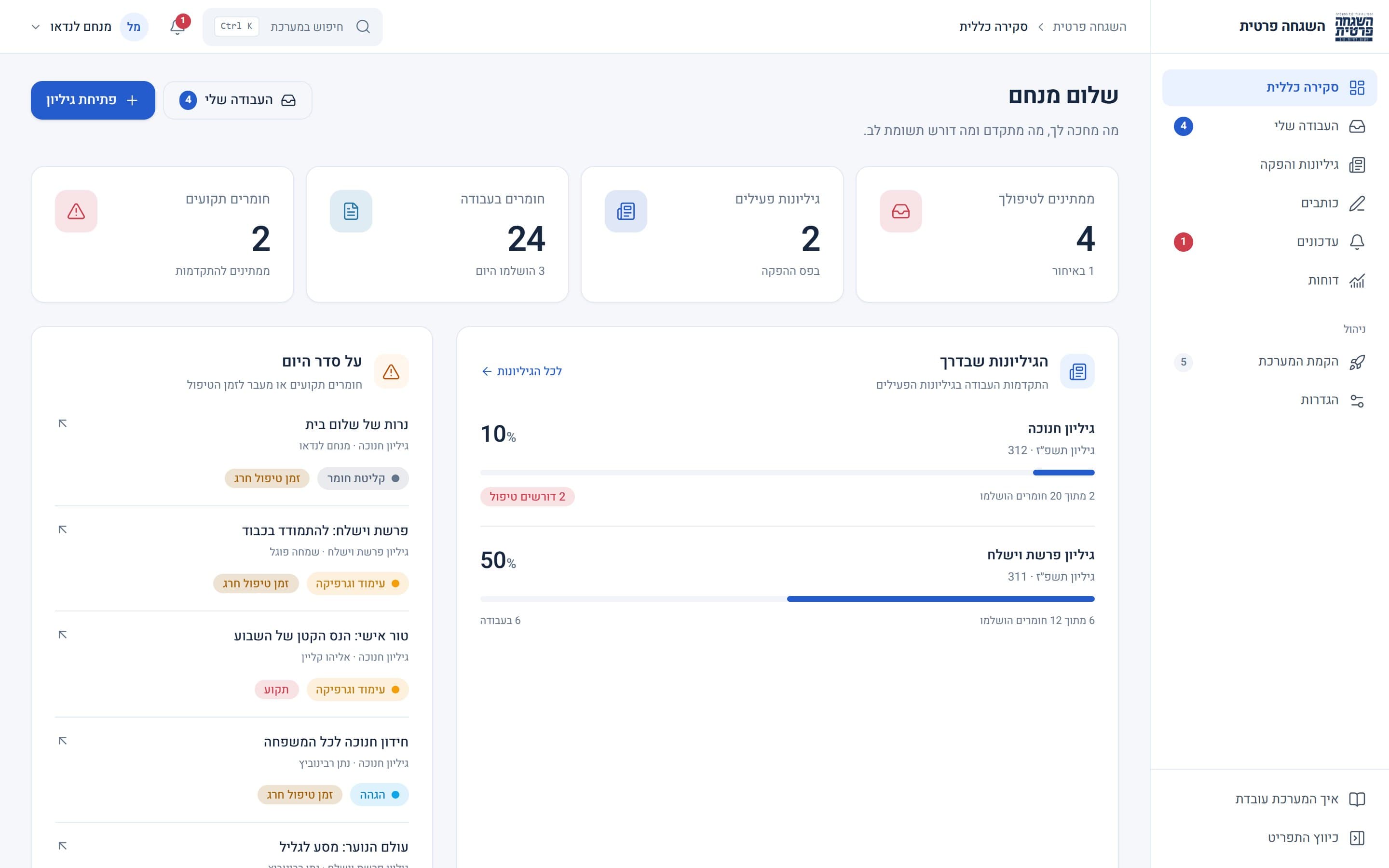This screenshot has height=868, width=1389.
Task: Click the 5 badge next to הקמת המערכת
Action: (1183, 362)
